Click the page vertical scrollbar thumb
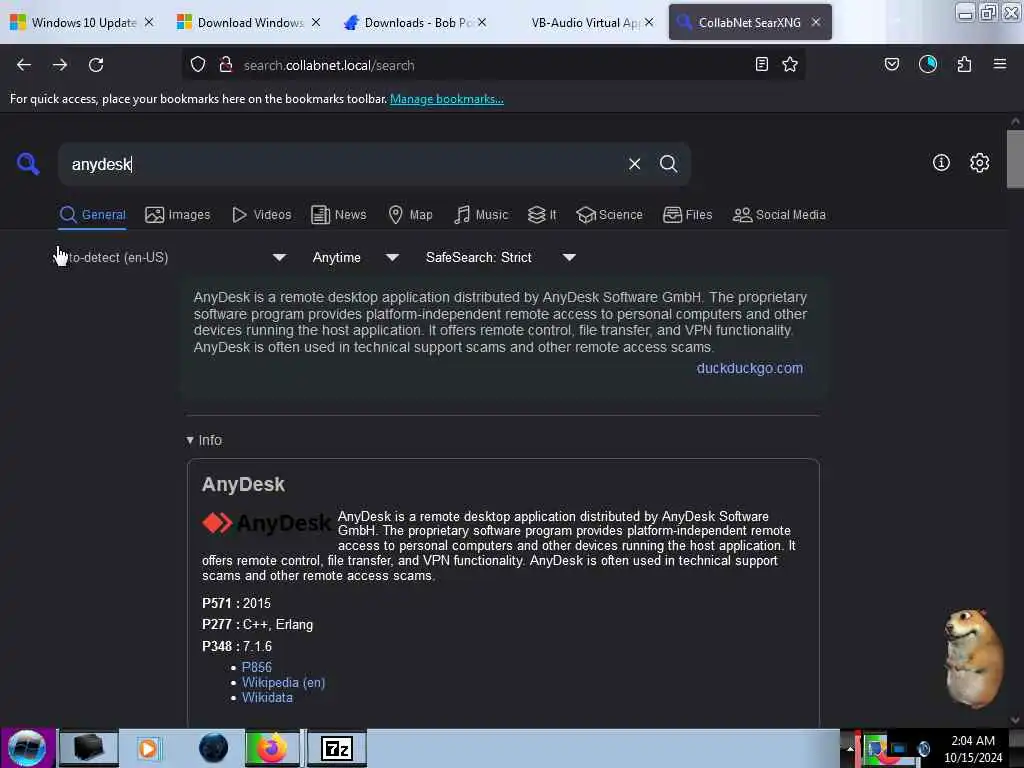The height and width of the screenshot is (768, 1024). point(1015,159)
